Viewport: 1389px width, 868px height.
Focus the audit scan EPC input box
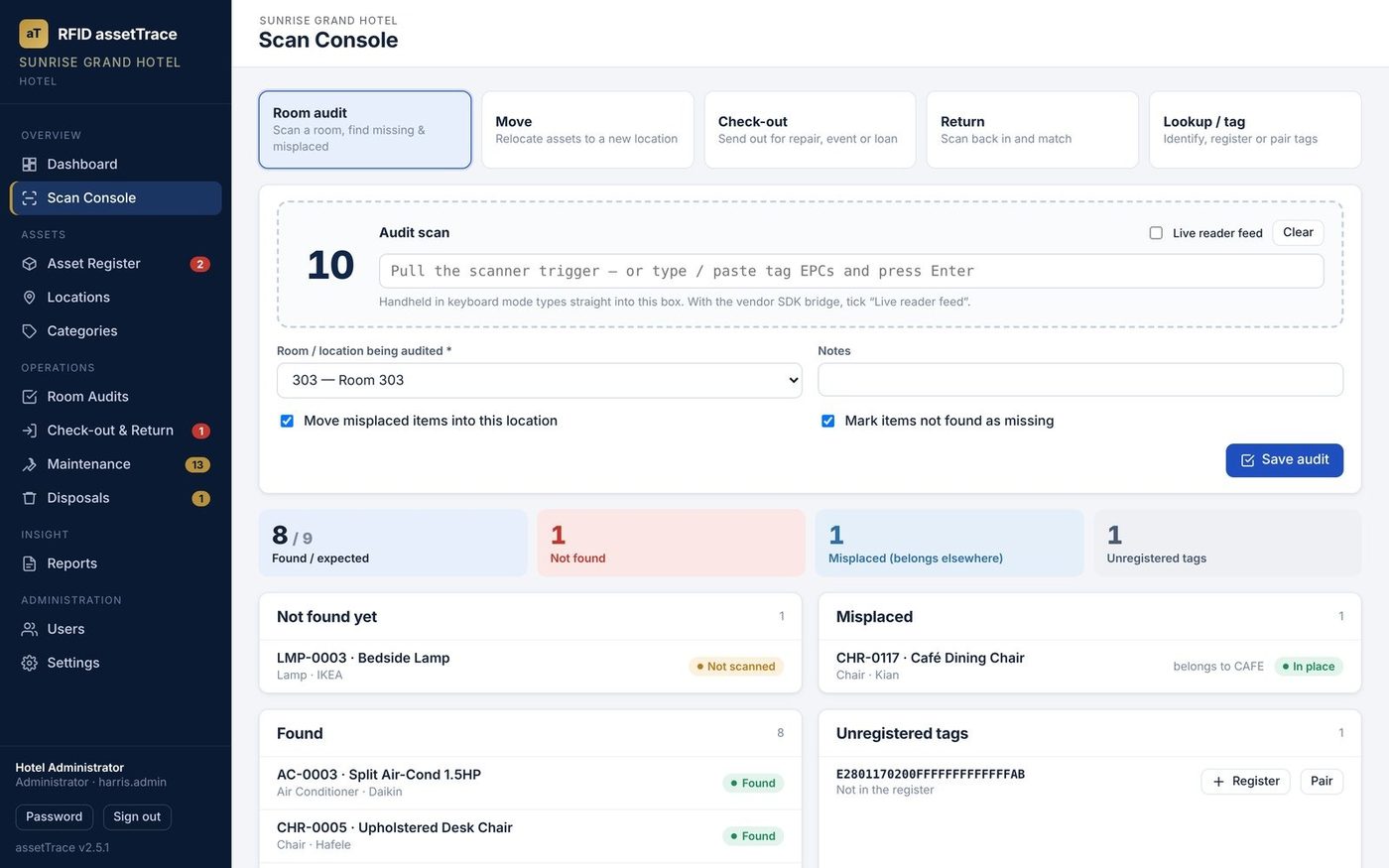coord(851,272)
